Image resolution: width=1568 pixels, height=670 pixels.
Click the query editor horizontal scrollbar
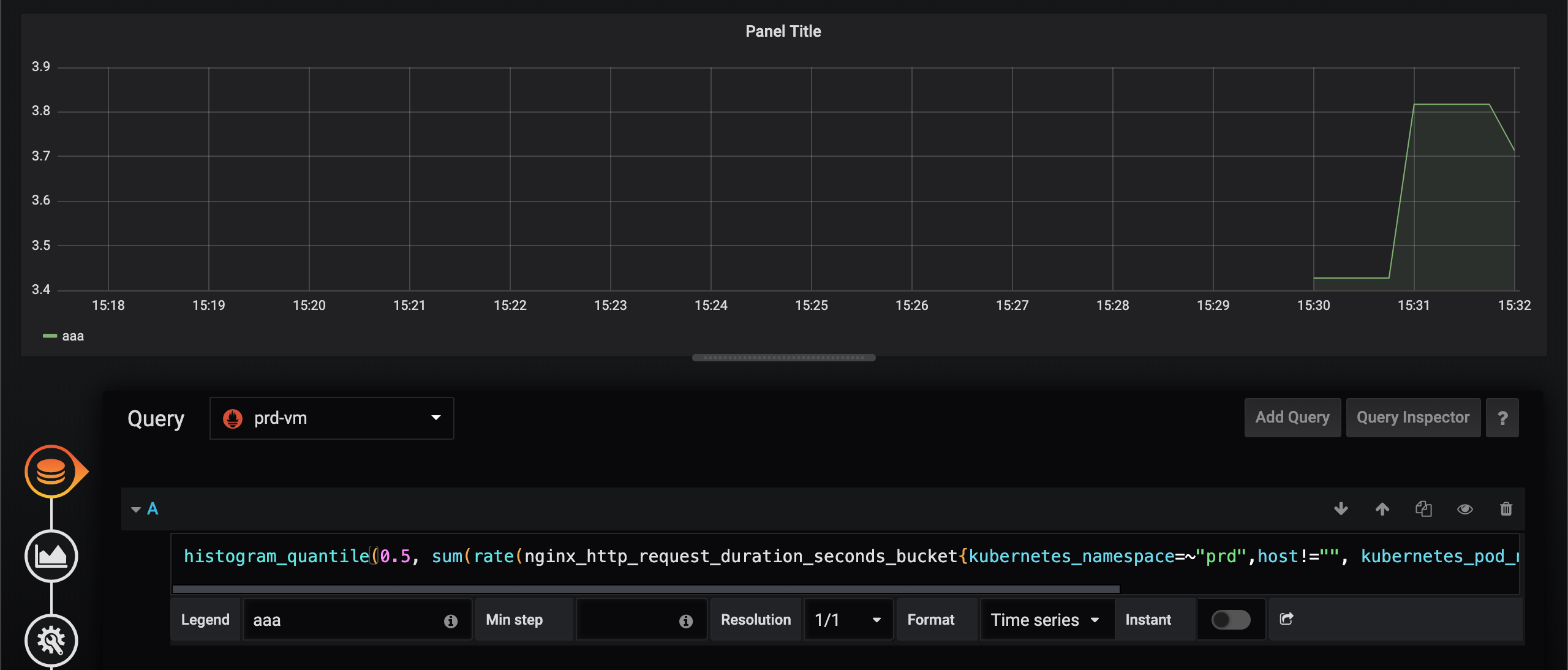[x=646, y=589]
